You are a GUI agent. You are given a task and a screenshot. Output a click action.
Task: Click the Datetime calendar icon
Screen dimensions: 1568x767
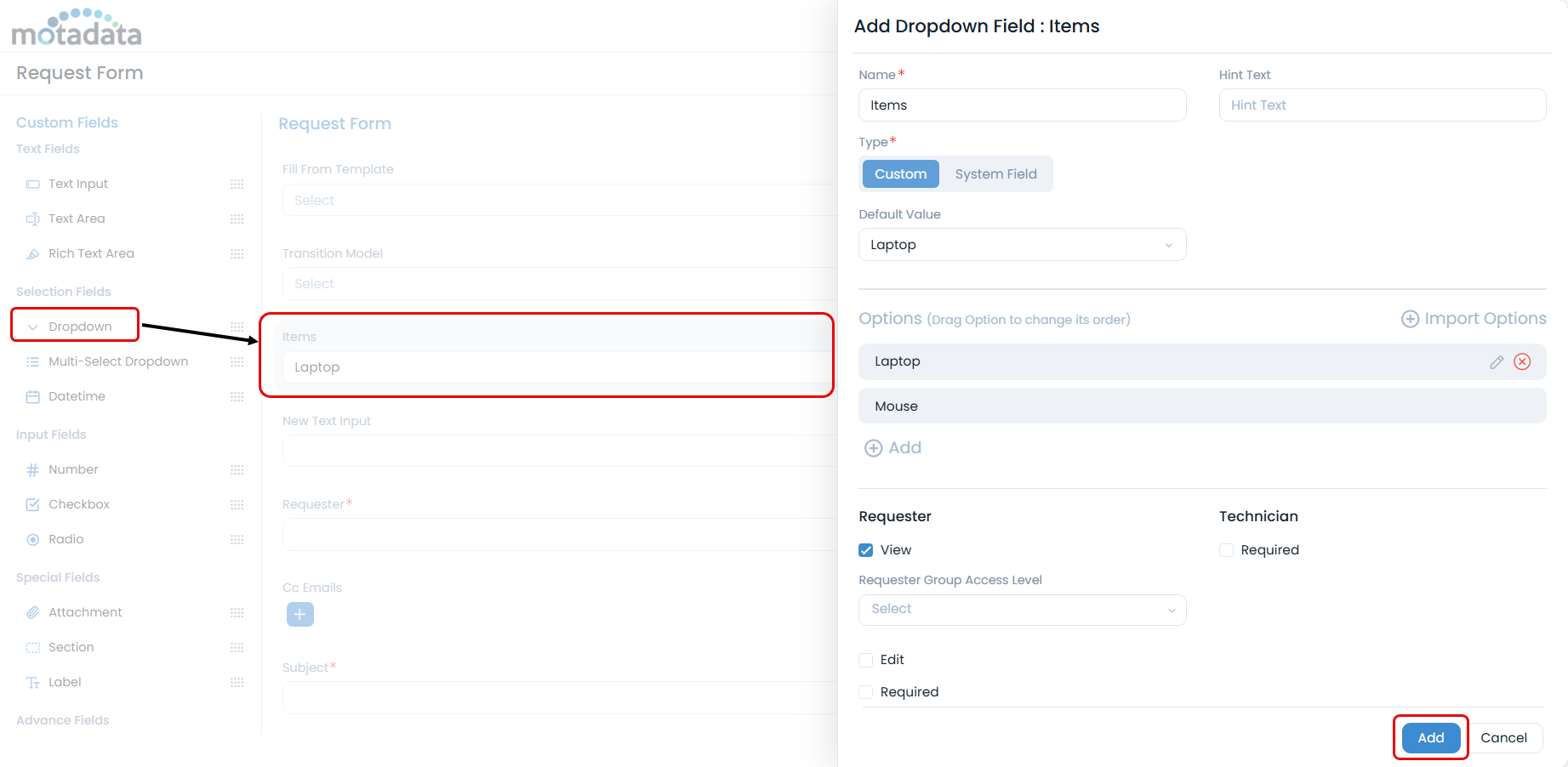point(33,396)
